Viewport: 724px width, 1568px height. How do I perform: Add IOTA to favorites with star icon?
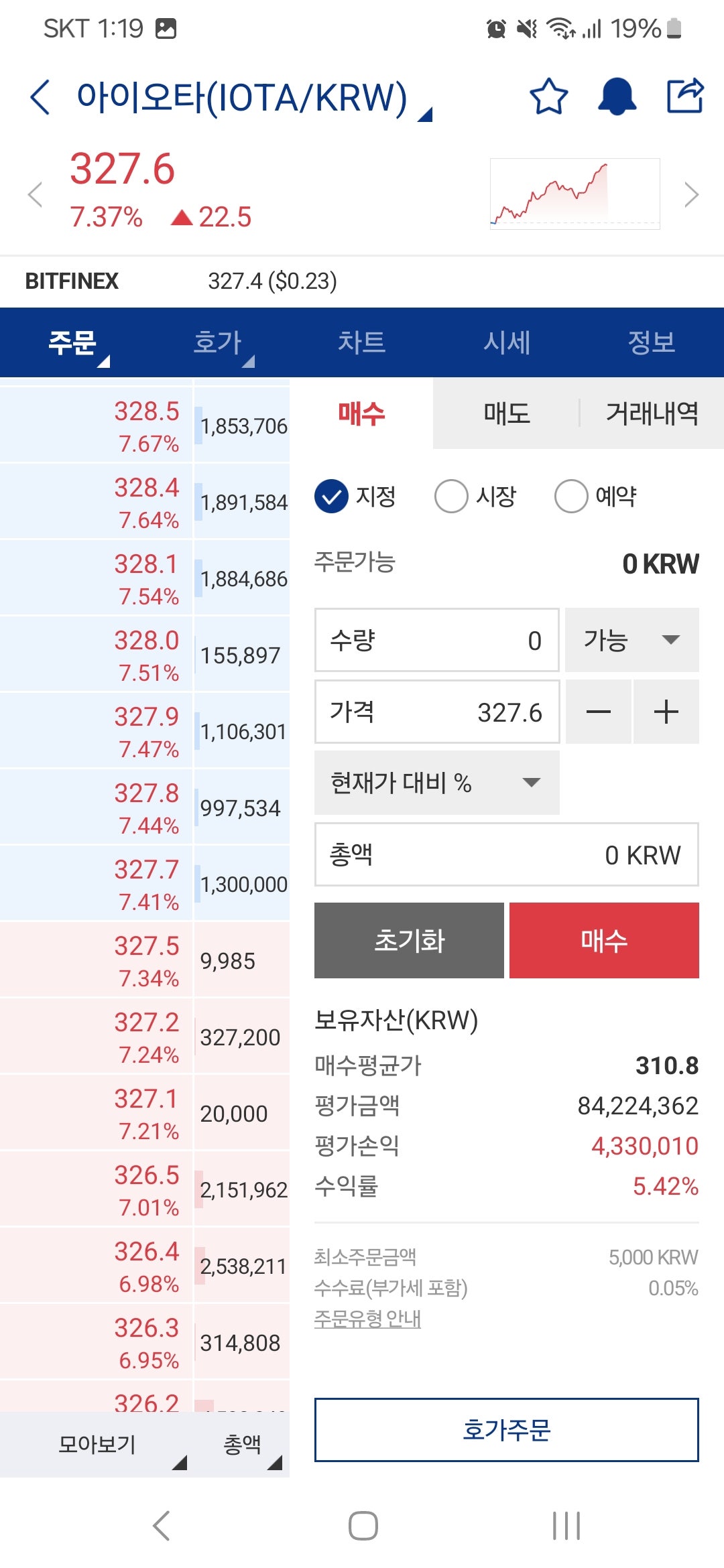tap(548, 97)
